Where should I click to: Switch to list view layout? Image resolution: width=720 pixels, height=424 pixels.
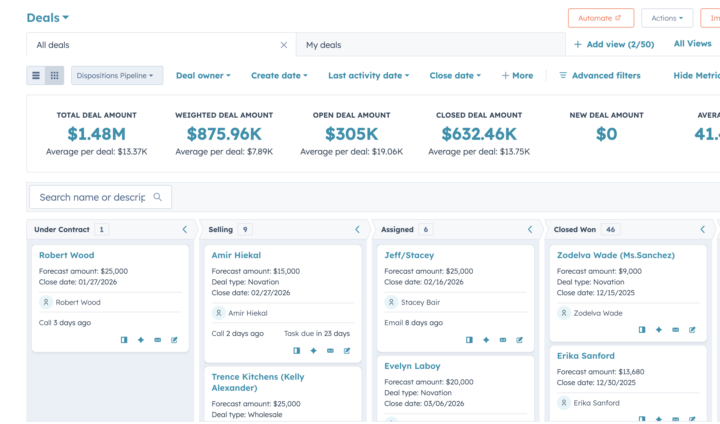click(x=36, y=75)
